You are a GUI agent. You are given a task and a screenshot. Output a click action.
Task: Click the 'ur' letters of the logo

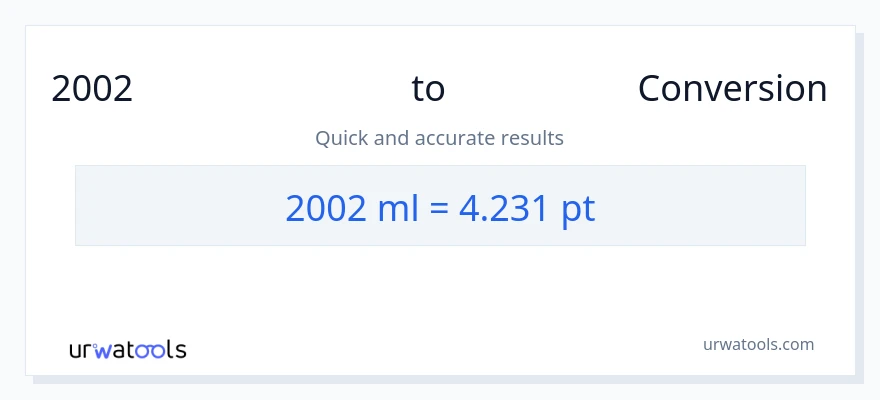coord(81,351)
